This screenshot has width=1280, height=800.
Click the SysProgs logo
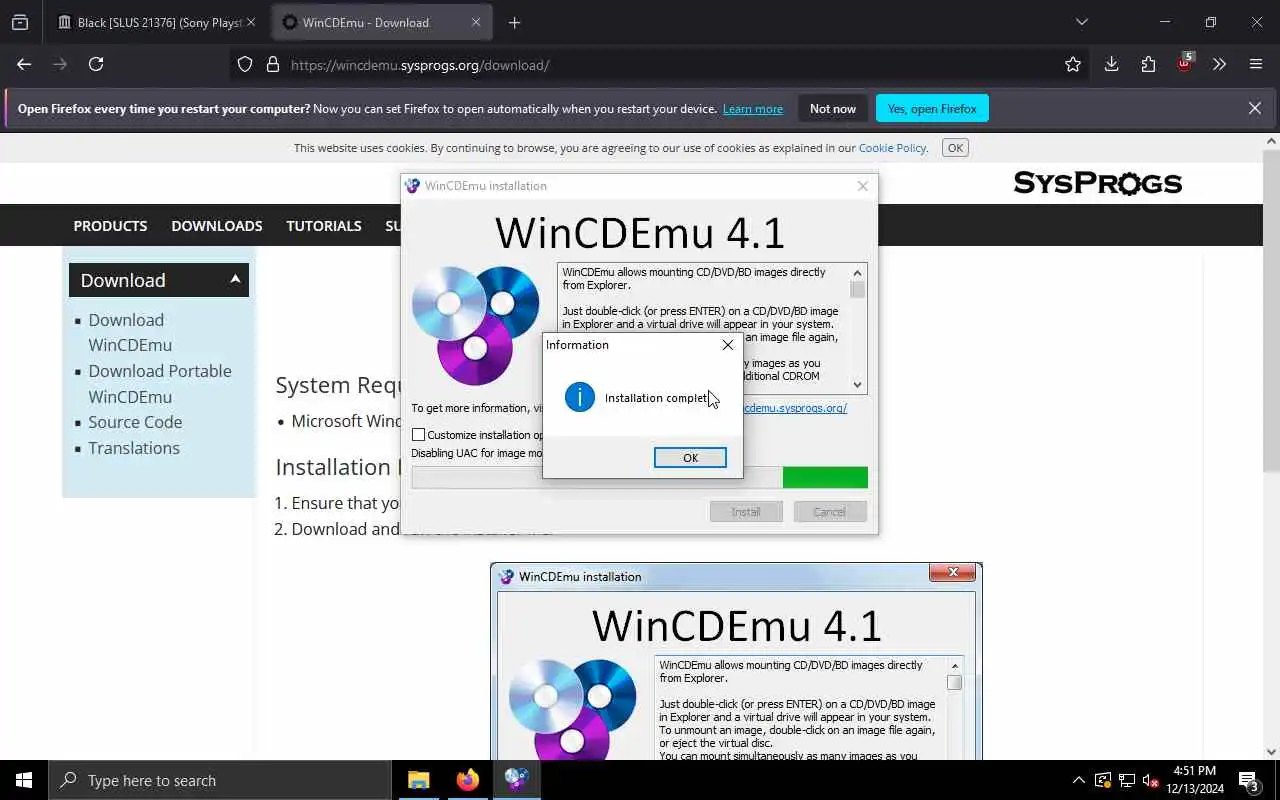[x=1097, y=183]
